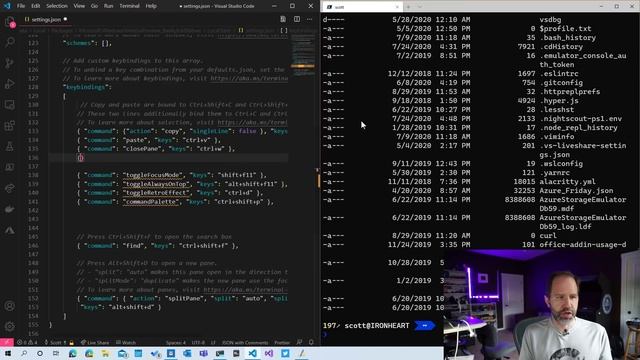640x360 pixels.
Task: Open the Go menu
Action: [x=94, y=6]
